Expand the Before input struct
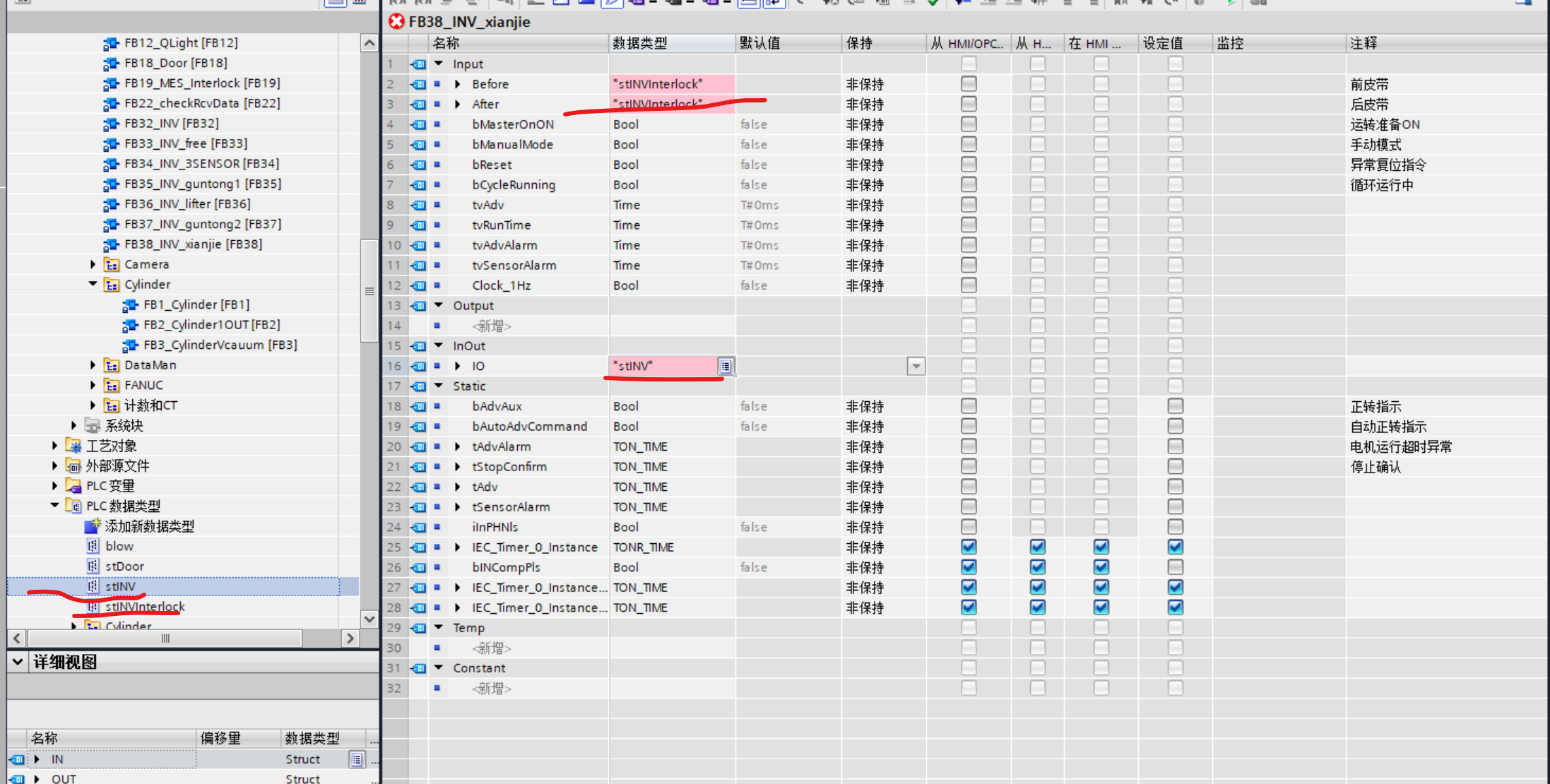The image size is (1550, 784). [x=458, y=84]
